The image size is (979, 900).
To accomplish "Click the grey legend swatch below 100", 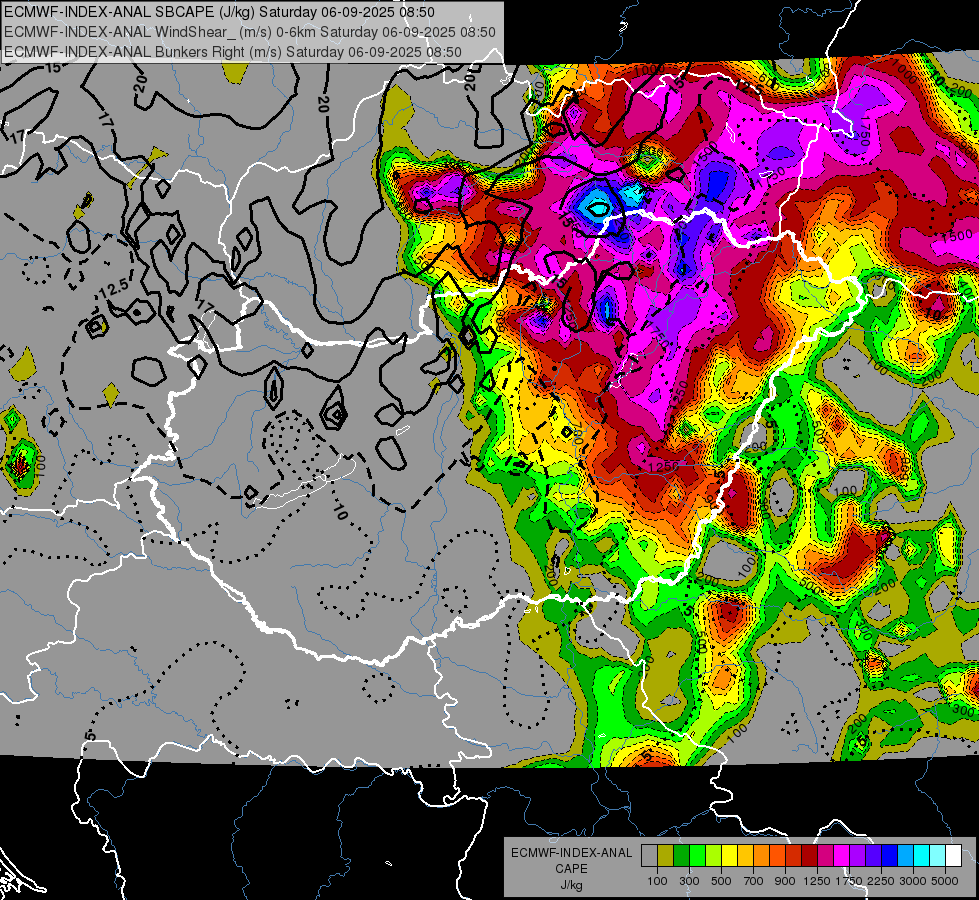I will 649,856.
